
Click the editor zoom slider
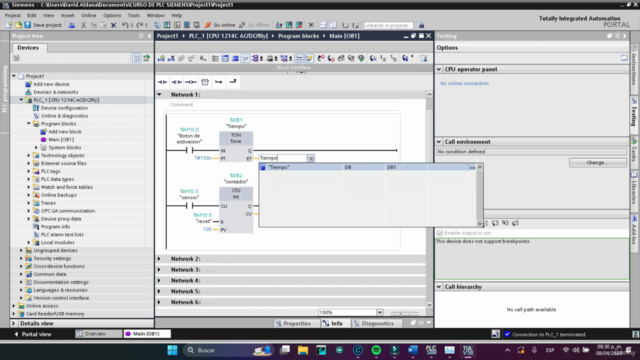coord(404,313)
